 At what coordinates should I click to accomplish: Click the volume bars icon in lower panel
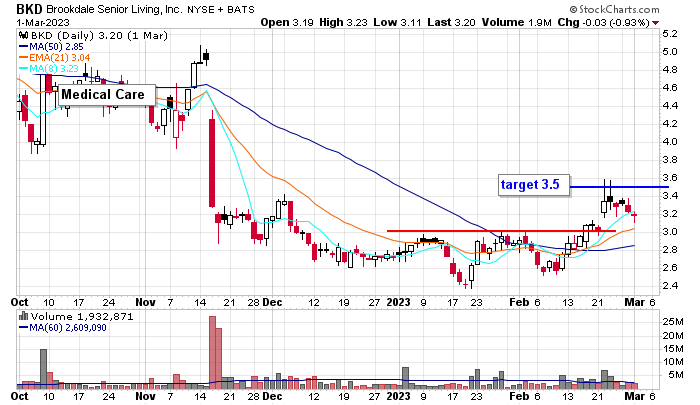click(24, 317)
